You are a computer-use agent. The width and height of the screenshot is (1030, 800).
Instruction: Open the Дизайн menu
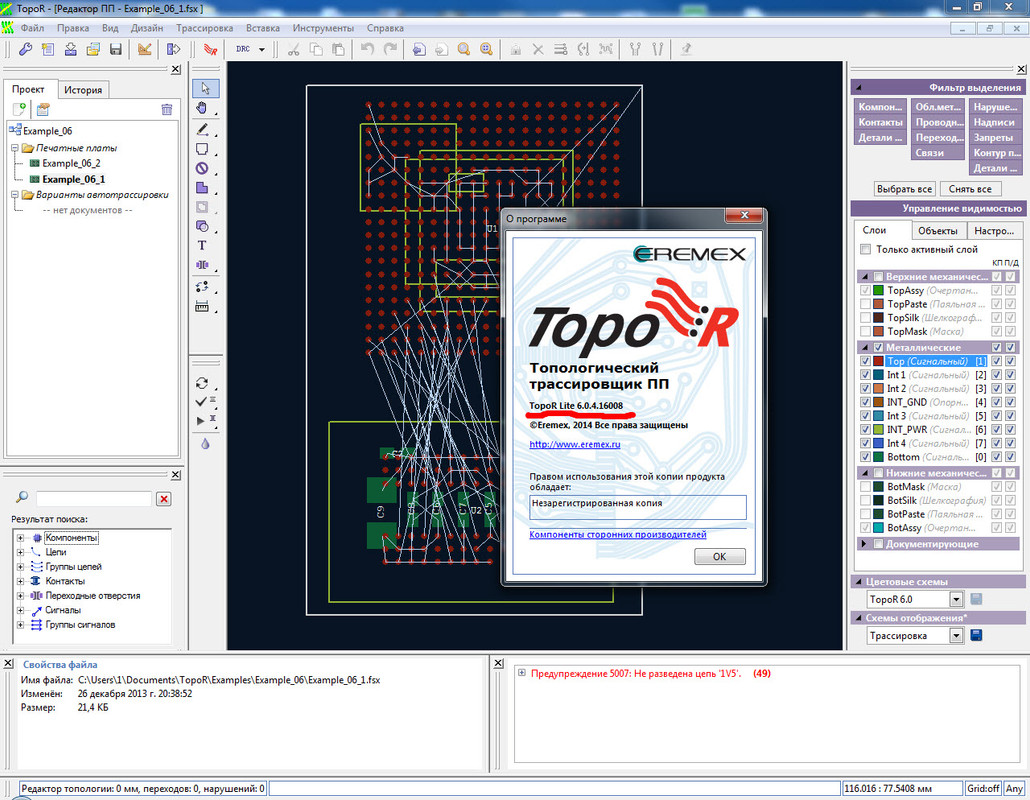pos(147,28)
